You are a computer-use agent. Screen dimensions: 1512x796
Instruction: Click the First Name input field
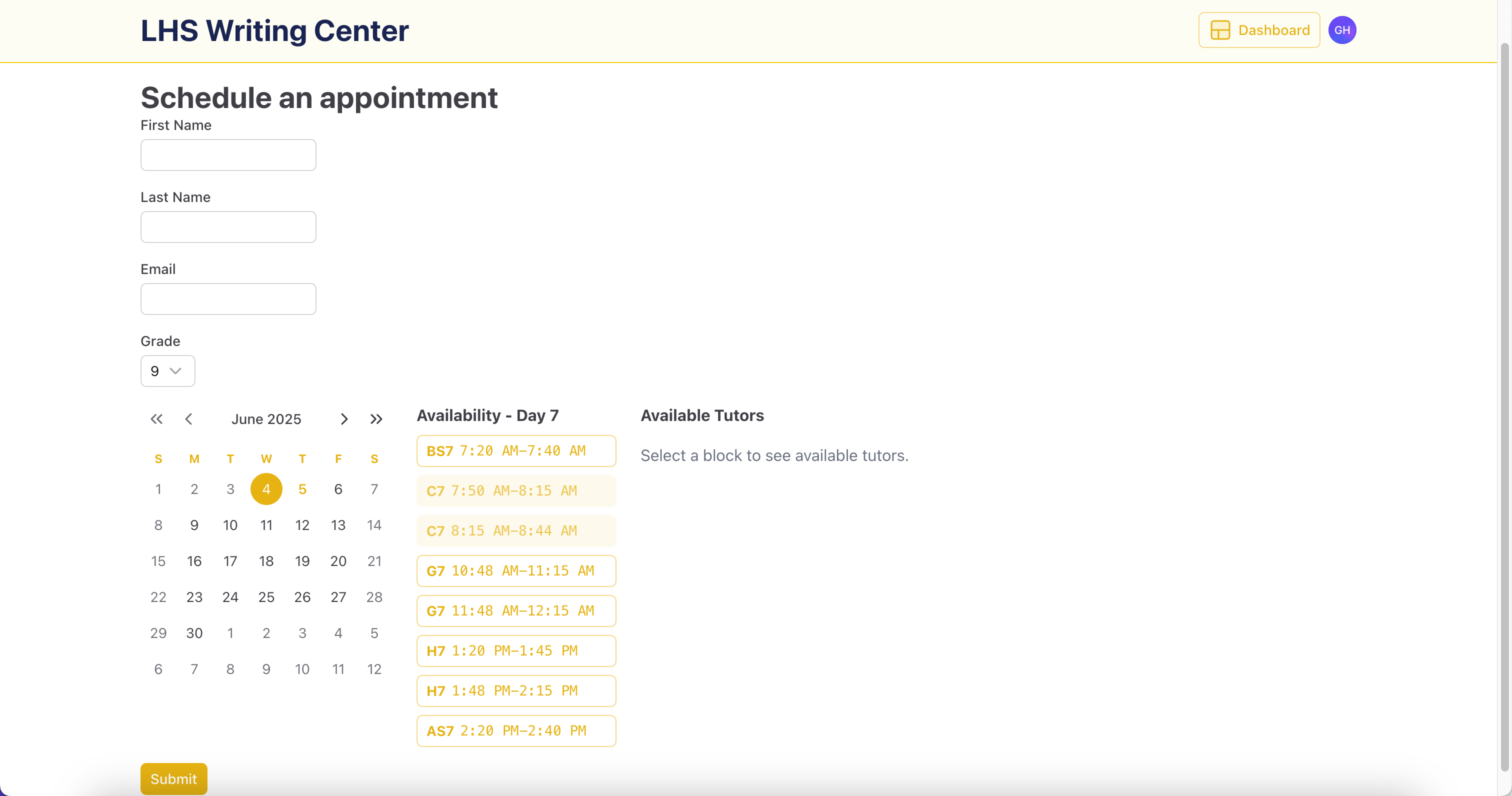(x=228, y=155)
